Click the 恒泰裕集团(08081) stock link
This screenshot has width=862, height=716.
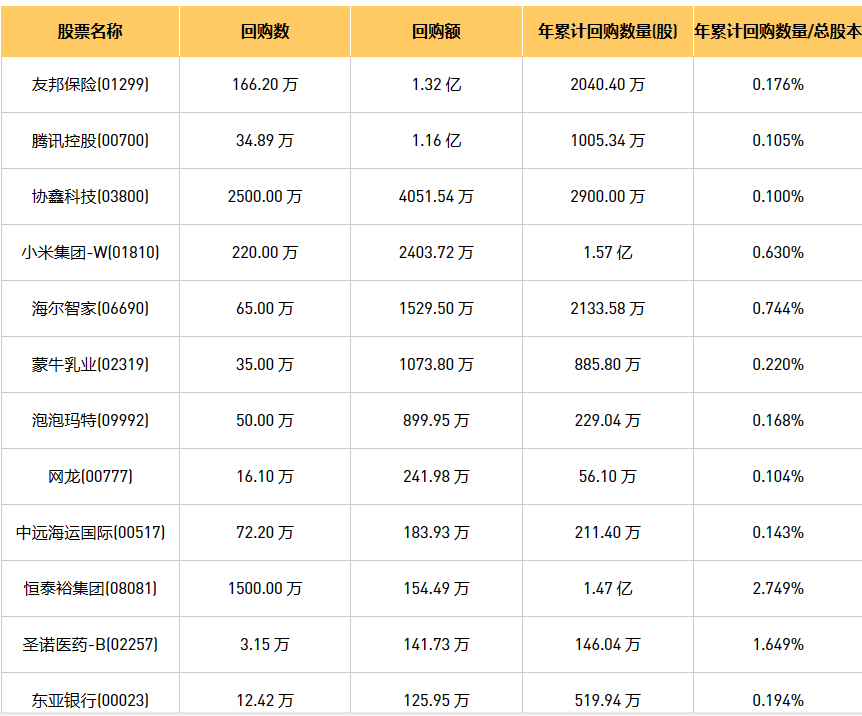(x=90, y=589)
